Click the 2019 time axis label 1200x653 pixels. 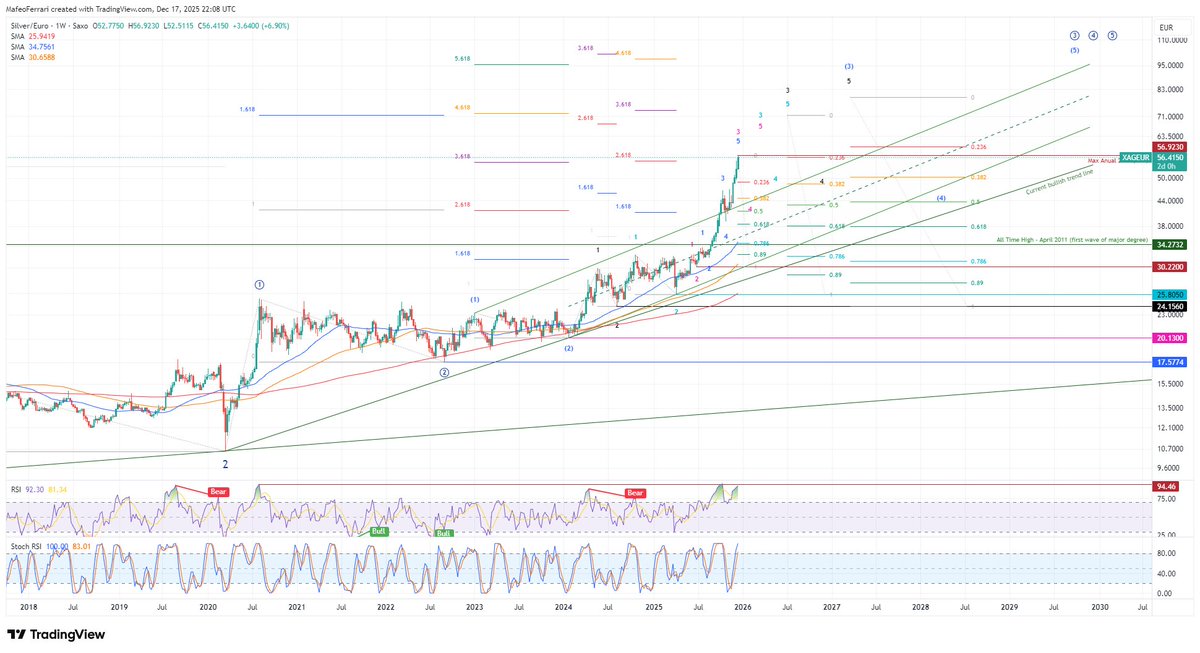click(x=119, y=607)
